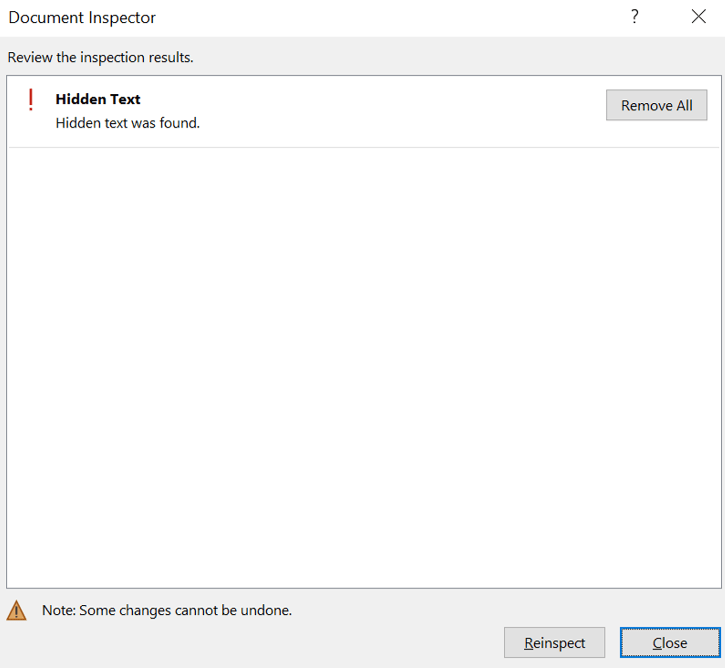Click blank title bar space left of help icon
Screen dimensions: 725x670
(x=400, y=18)
